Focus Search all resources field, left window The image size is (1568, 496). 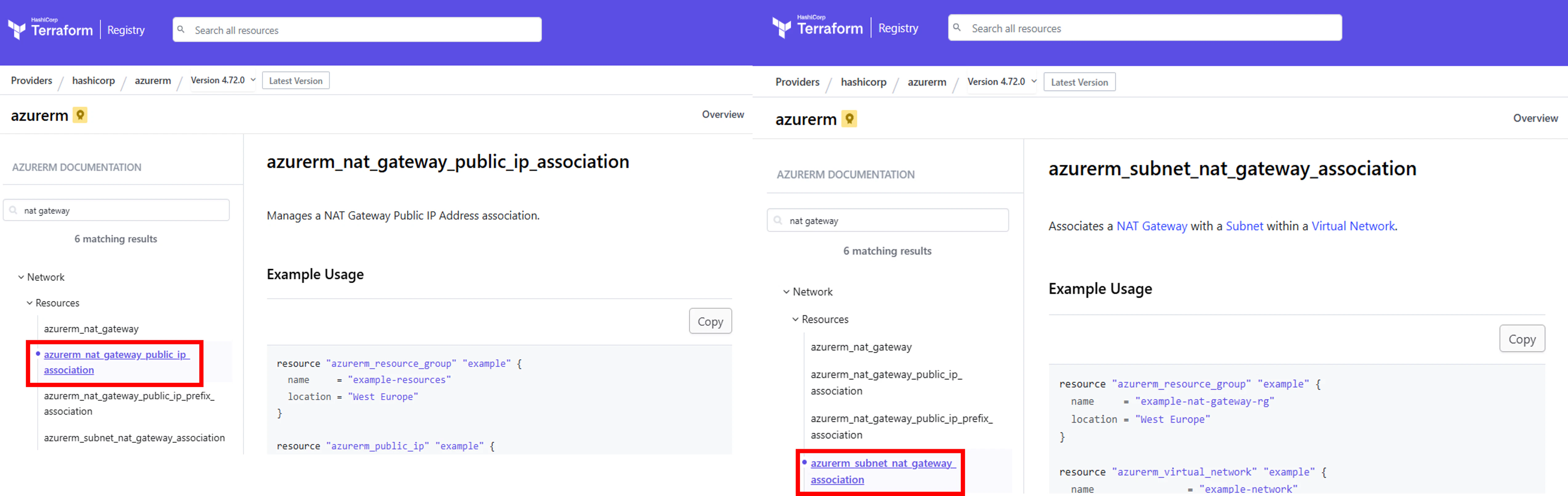357,29
